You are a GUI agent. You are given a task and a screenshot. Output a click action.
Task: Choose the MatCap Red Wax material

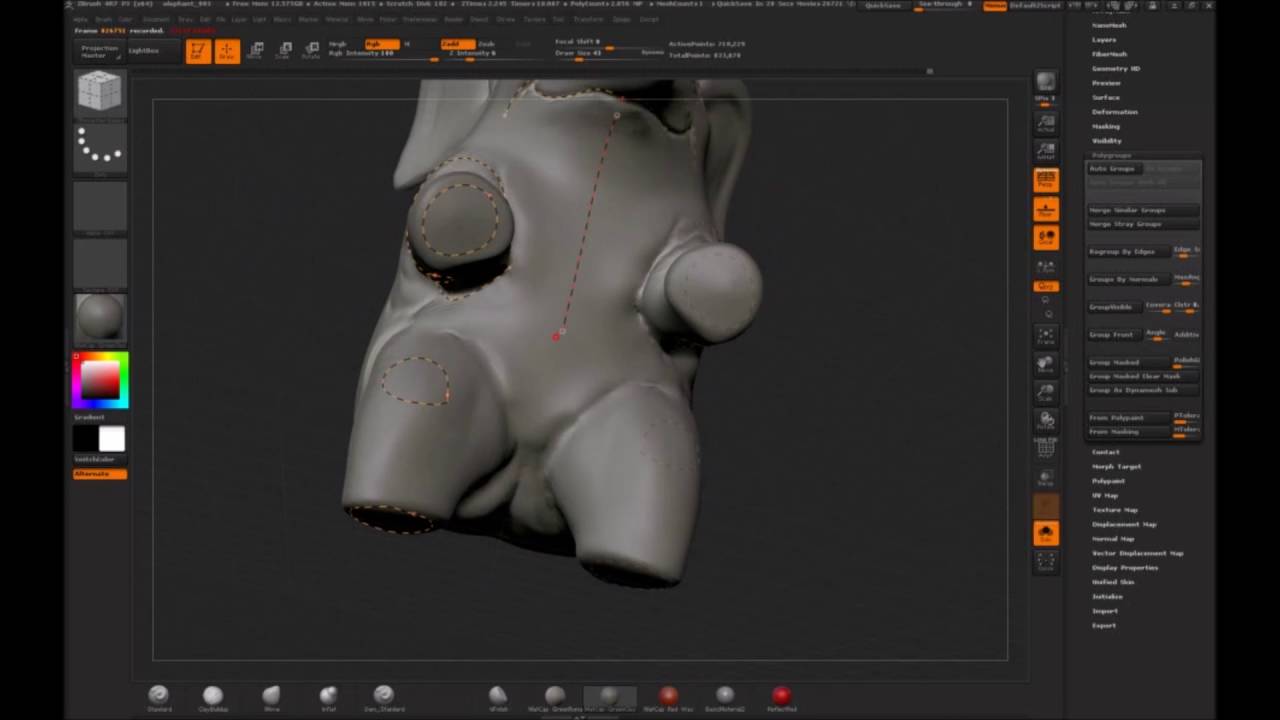[x=668, y=697]
